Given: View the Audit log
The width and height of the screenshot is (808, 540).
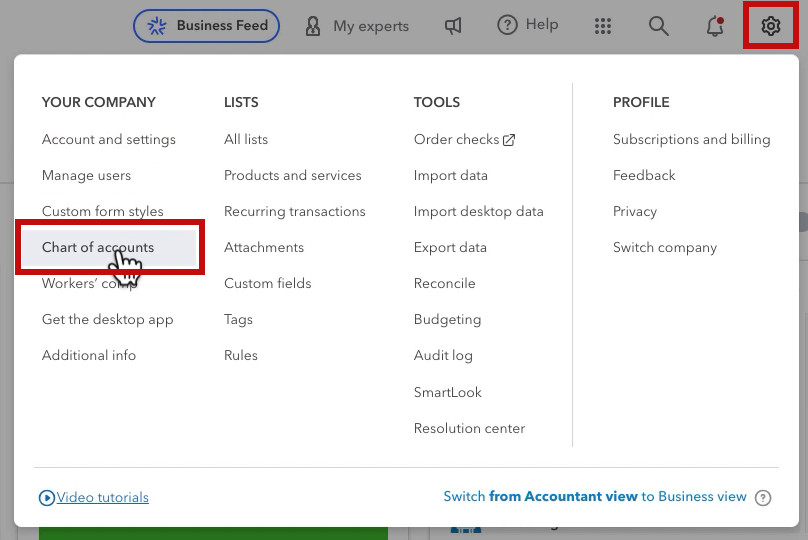Looking at the screenshot, I should click(443, 356).
